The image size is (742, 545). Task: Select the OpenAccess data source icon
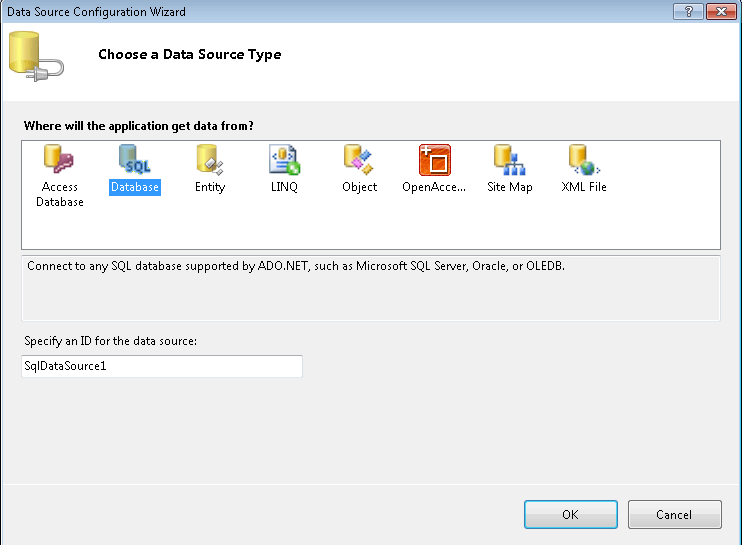coord(434,159)
